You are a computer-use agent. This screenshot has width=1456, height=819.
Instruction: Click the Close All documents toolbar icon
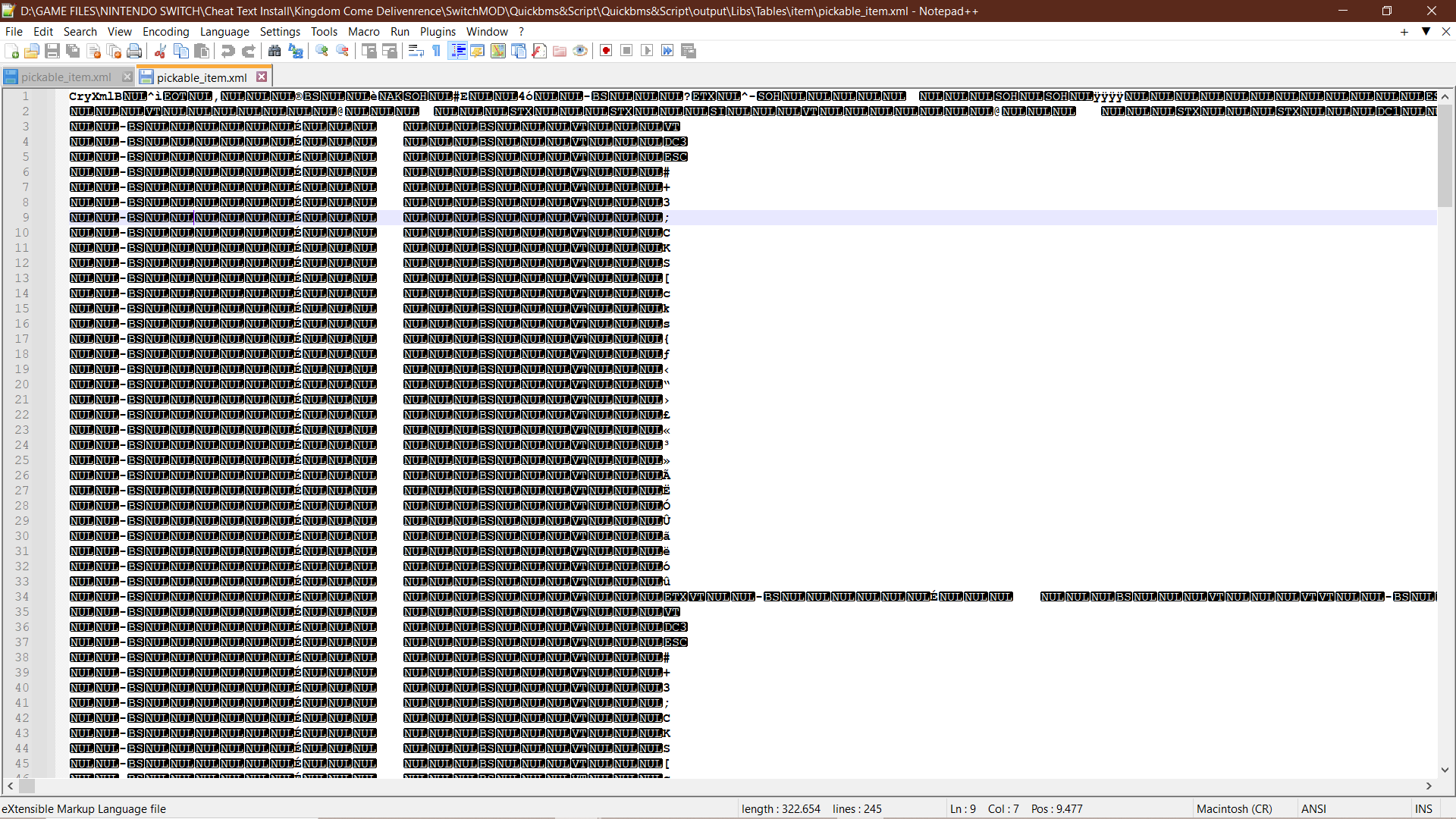(x=115, y=51)
